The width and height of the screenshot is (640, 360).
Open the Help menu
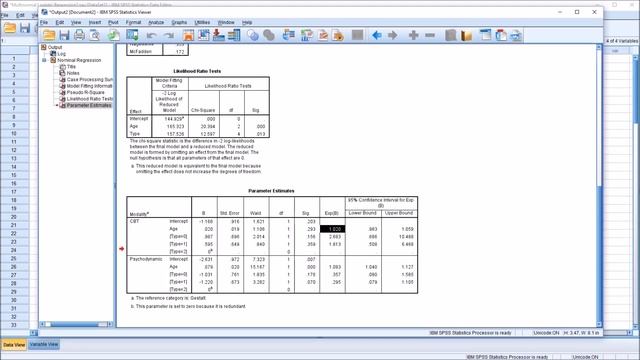pos(247,22)
